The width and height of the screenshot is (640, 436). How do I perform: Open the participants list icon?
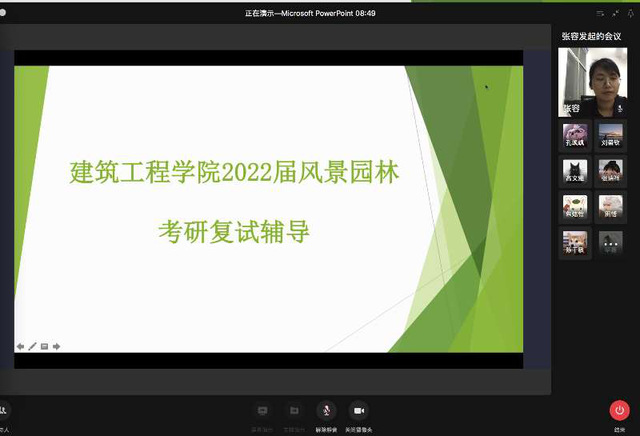(4, 411)
